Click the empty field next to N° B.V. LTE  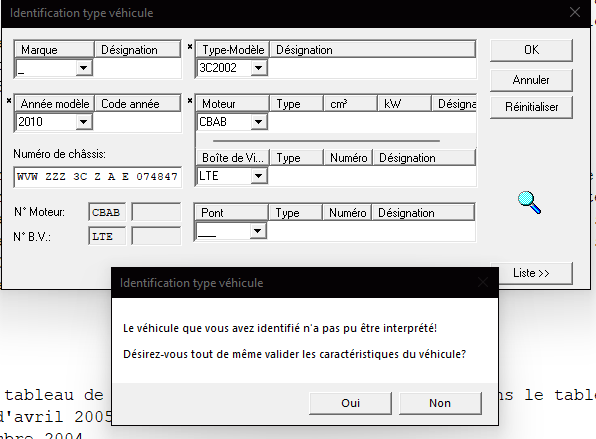(156, 236)
